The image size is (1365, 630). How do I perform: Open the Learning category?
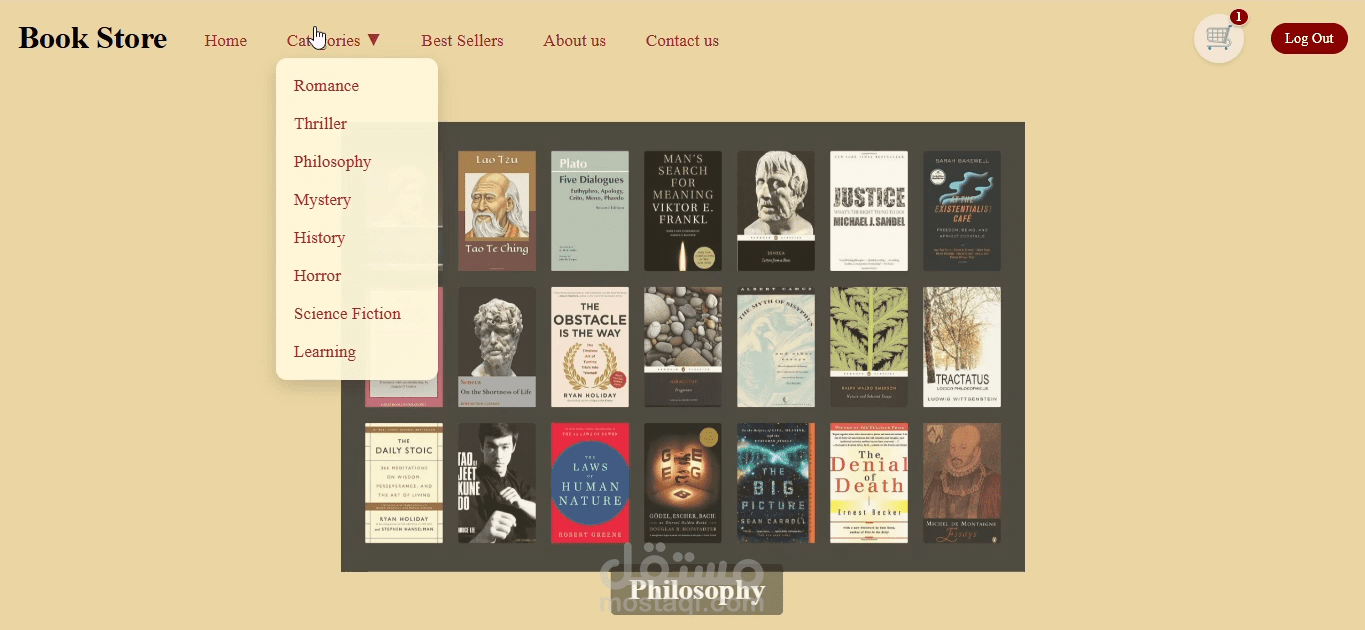[x=324, y=352]
